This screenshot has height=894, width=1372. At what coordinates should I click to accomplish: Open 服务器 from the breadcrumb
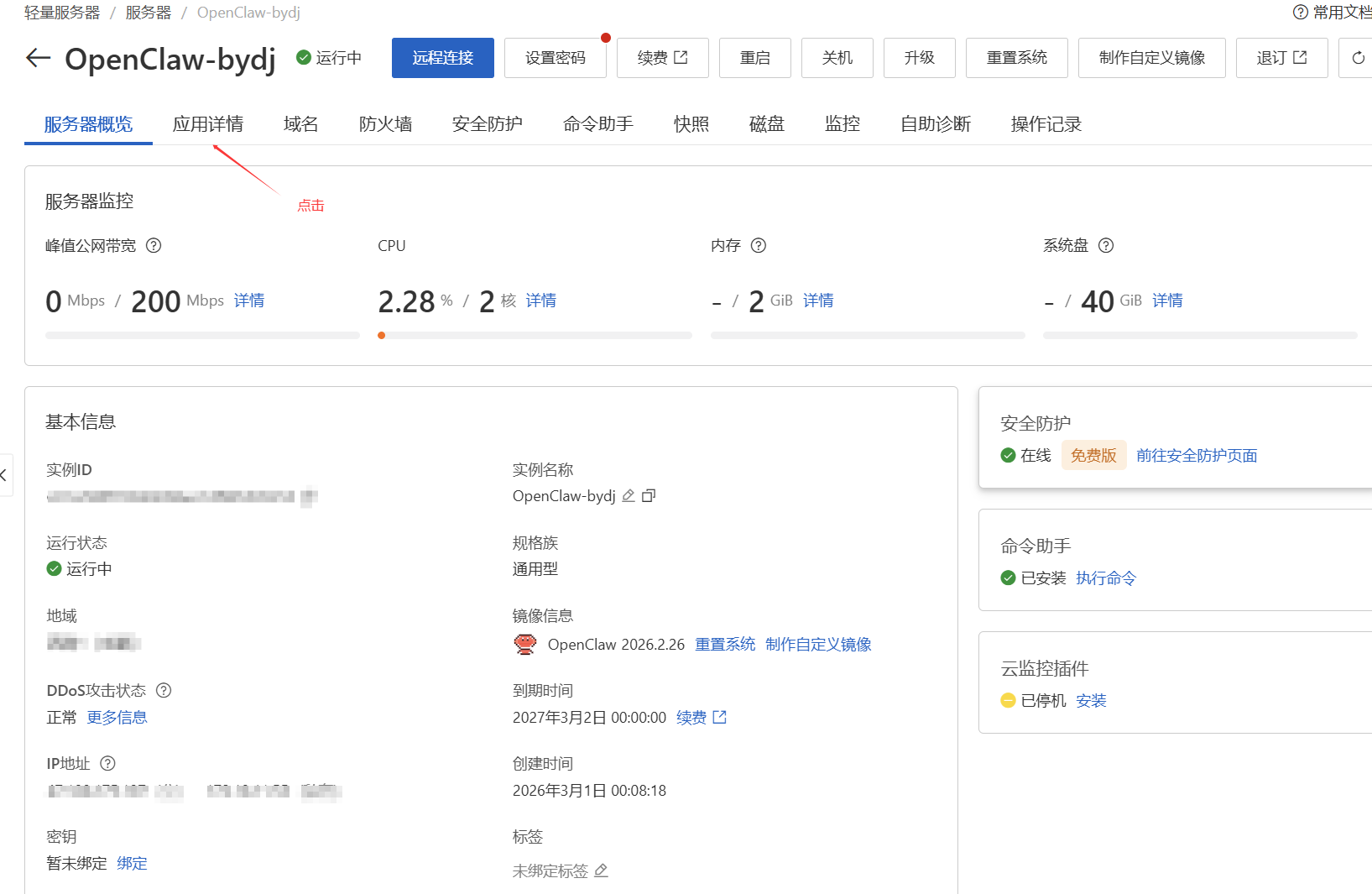coord(148,13)
